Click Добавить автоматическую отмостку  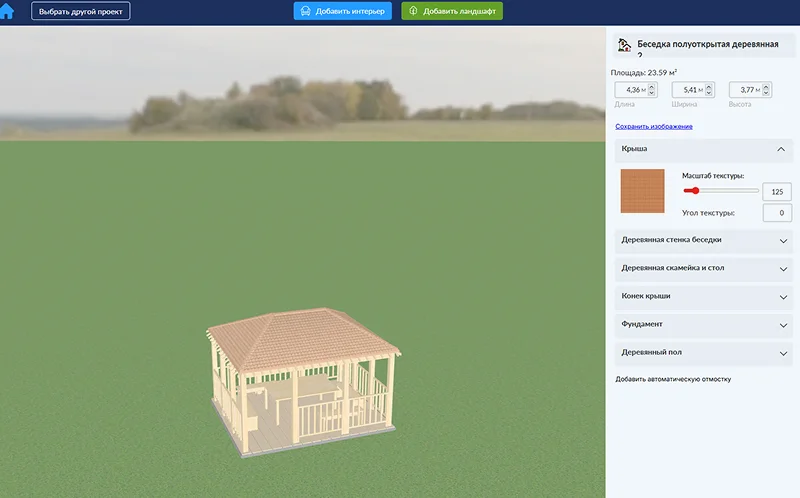coord(674,380)
